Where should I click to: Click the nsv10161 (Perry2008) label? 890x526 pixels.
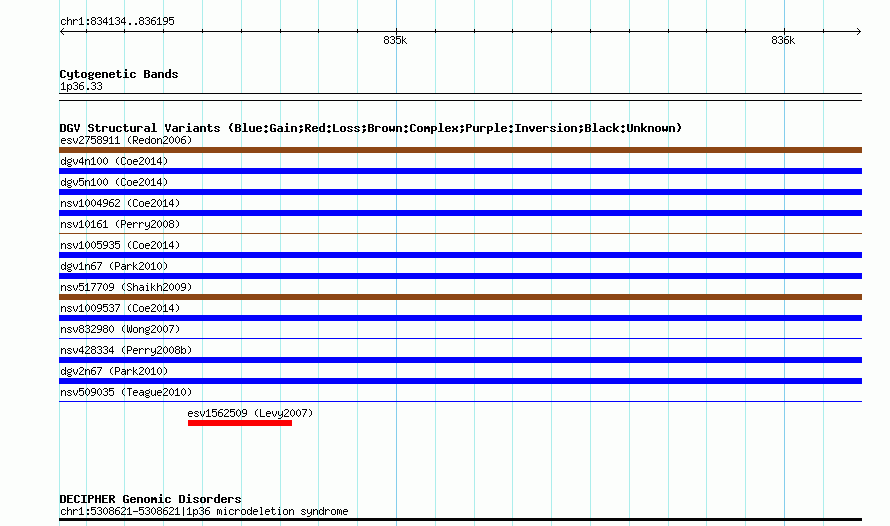tap(120, 224)
